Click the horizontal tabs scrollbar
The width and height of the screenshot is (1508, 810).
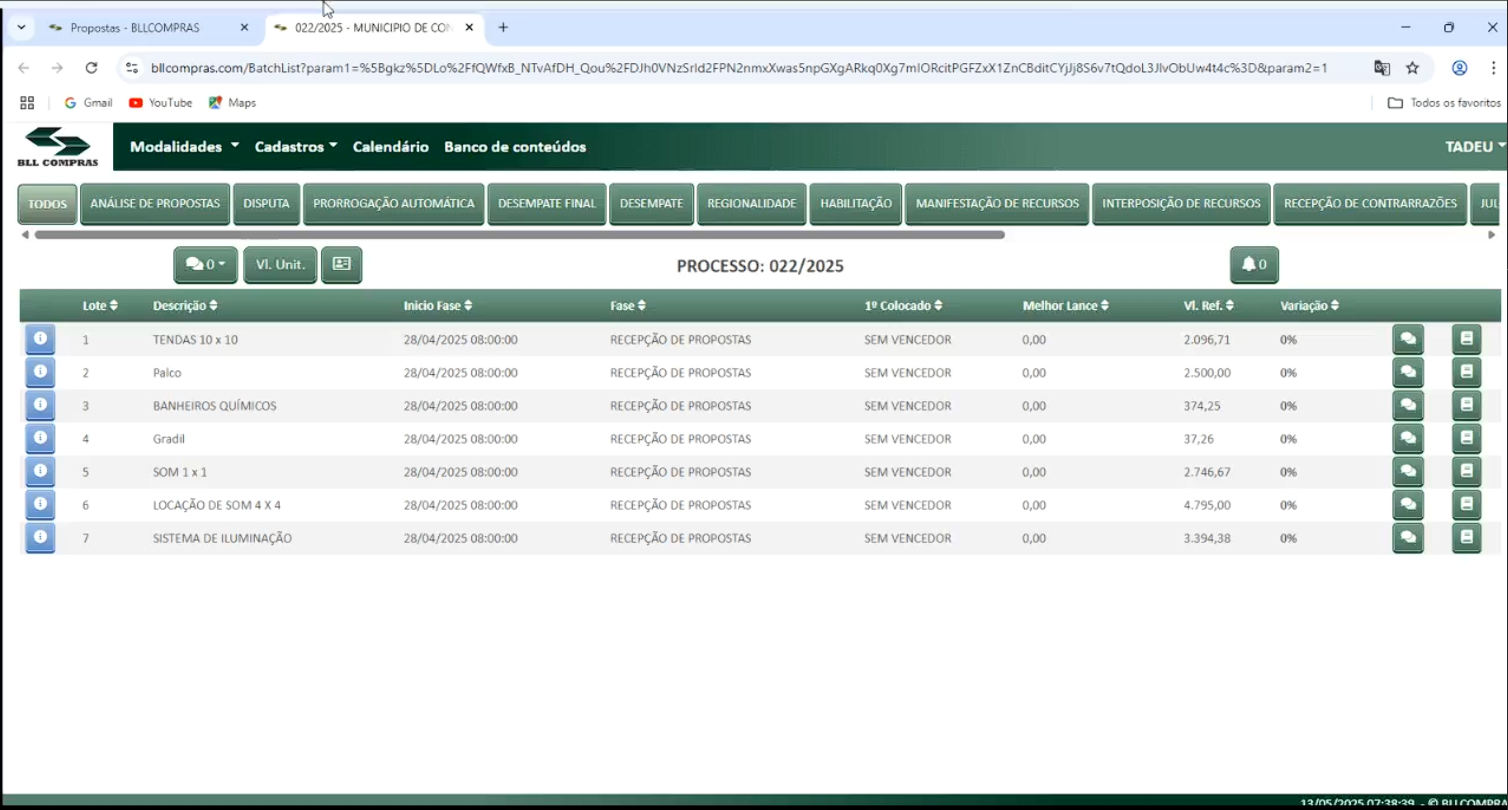519,235
